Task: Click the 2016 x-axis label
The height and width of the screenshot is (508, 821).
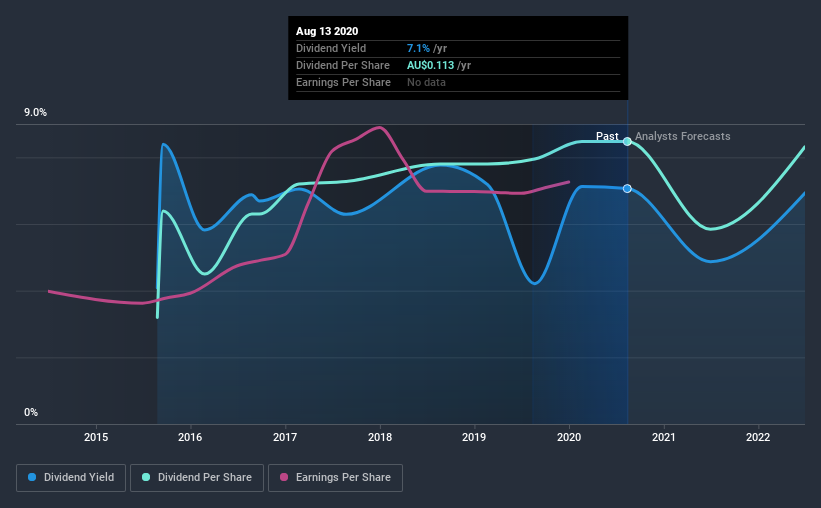Action: pyautogui.click(x=190, y=437)
